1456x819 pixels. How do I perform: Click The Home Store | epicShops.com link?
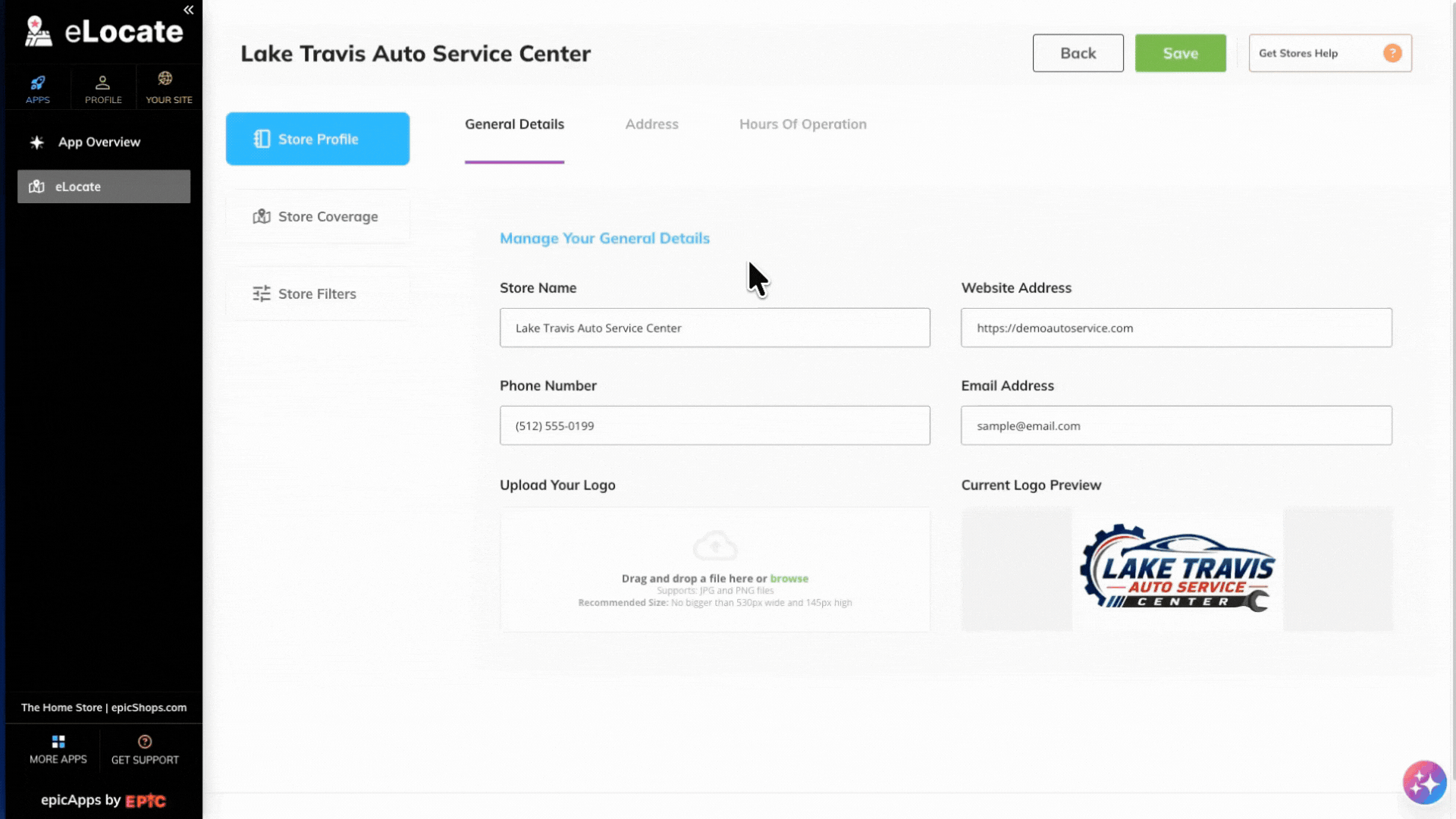[x=104, y=708]
